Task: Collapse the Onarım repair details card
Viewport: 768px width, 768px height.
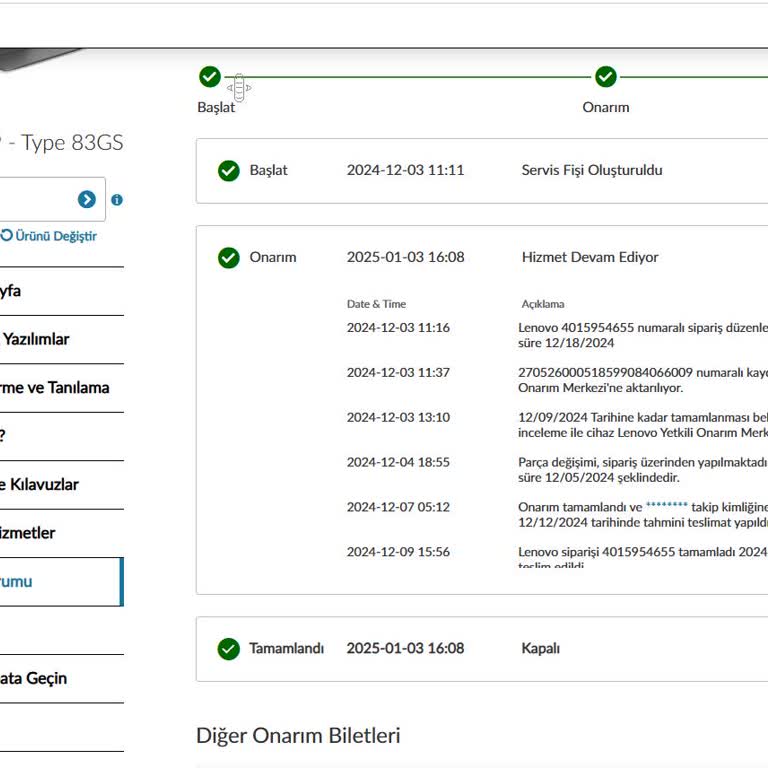Action: point(480,258)
